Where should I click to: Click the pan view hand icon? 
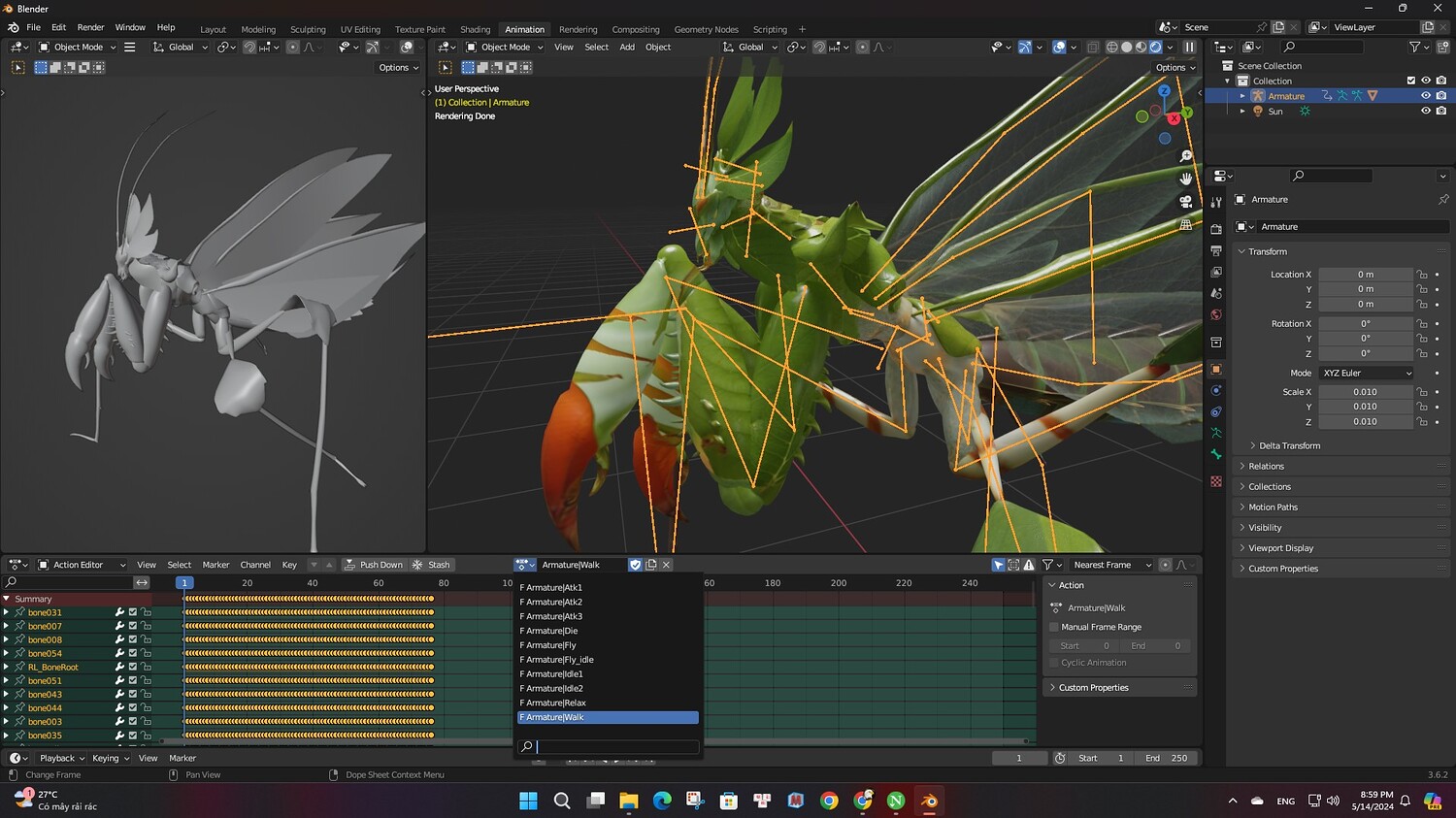(1185, 179)
